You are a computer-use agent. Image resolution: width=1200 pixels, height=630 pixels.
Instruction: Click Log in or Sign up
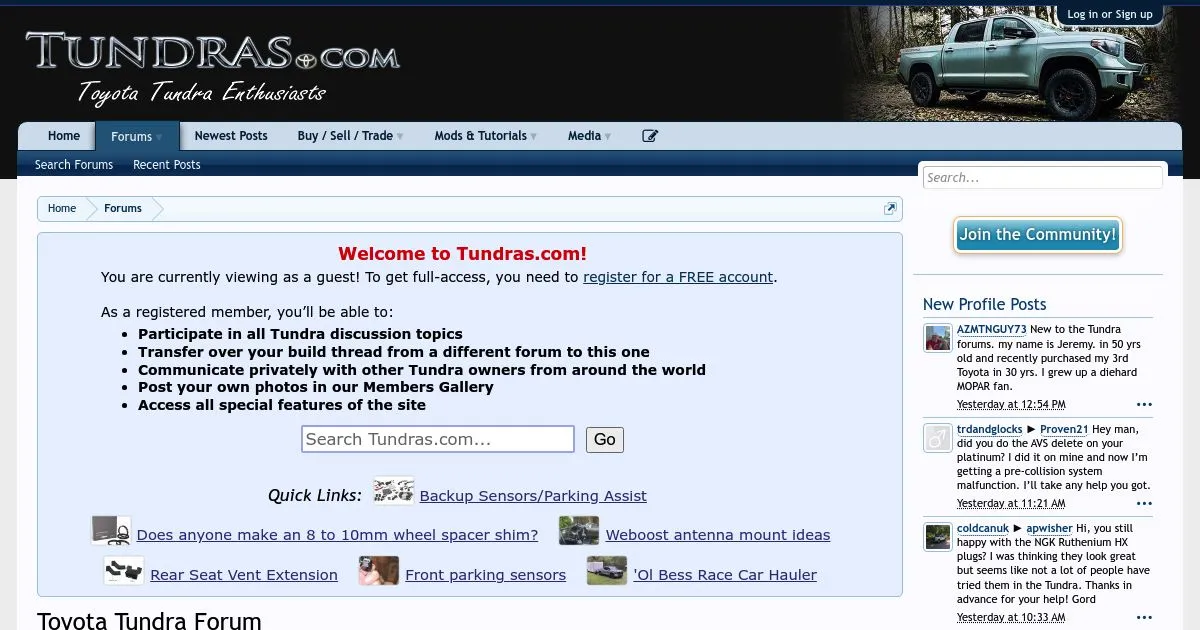1110,14
